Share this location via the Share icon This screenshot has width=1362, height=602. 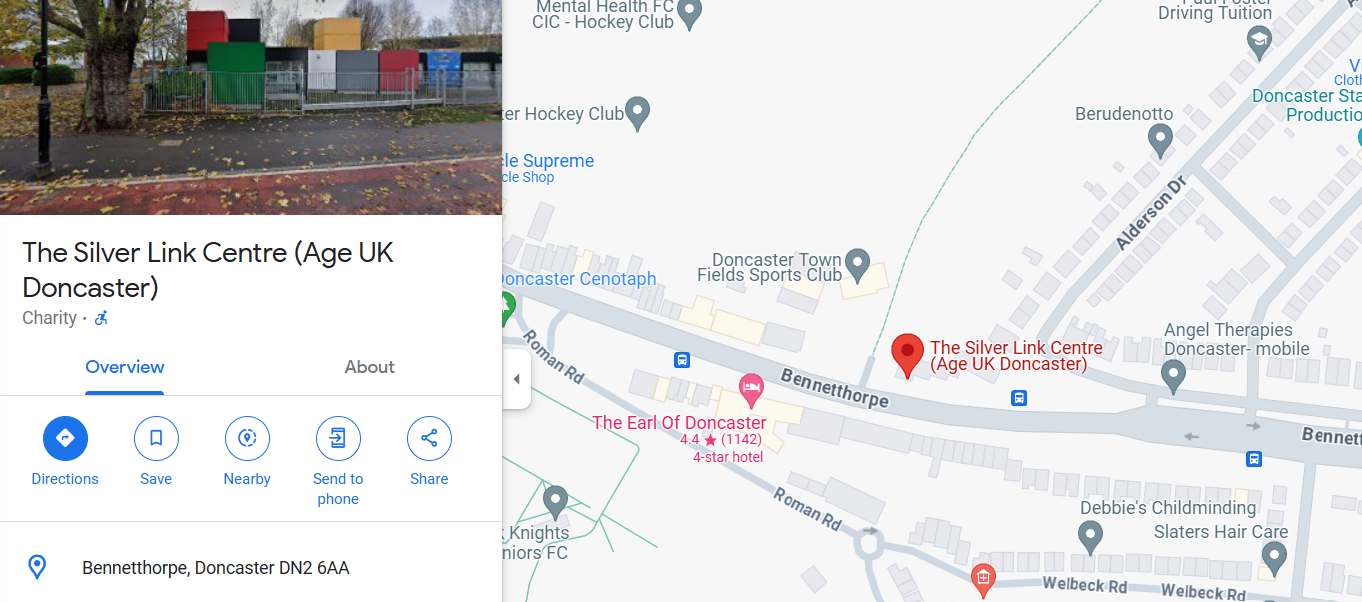[429, 438]
